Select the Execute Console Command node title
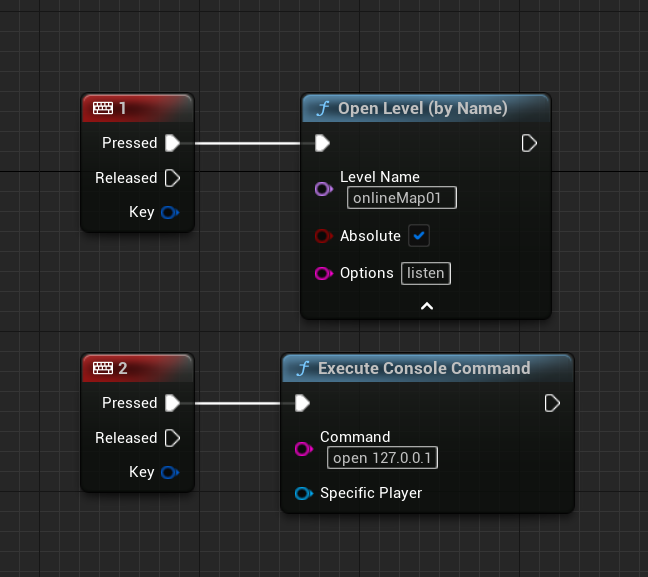This screenshot has height=577, width=648. (424, 368)
